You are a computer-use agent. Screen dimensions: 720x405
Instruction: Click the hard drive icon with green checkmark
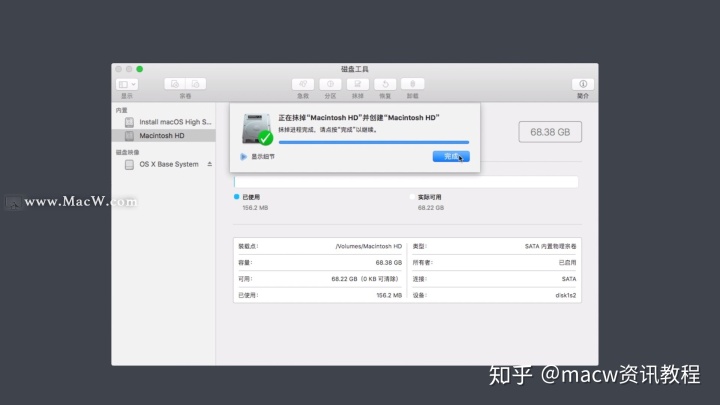click(x=257, y=129)
